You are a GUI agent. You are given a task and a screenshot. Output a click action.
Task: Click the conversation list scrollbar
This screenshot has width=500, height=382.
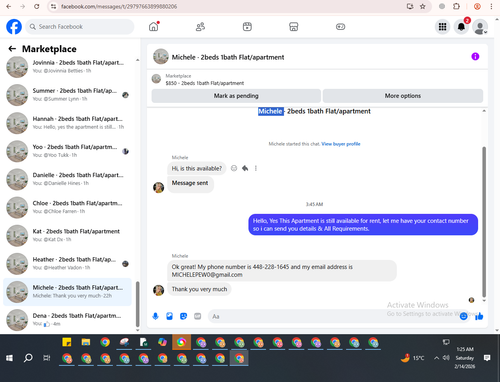(x=137, y=304)
